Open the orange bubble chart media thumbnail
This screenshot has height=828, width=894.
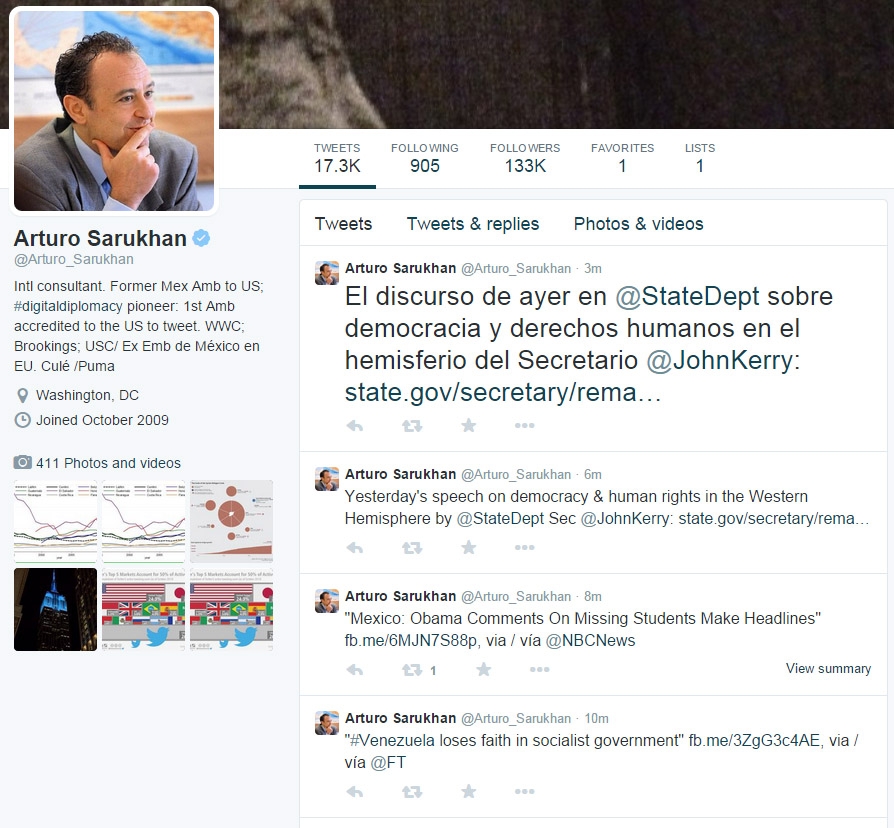[231, 521]
